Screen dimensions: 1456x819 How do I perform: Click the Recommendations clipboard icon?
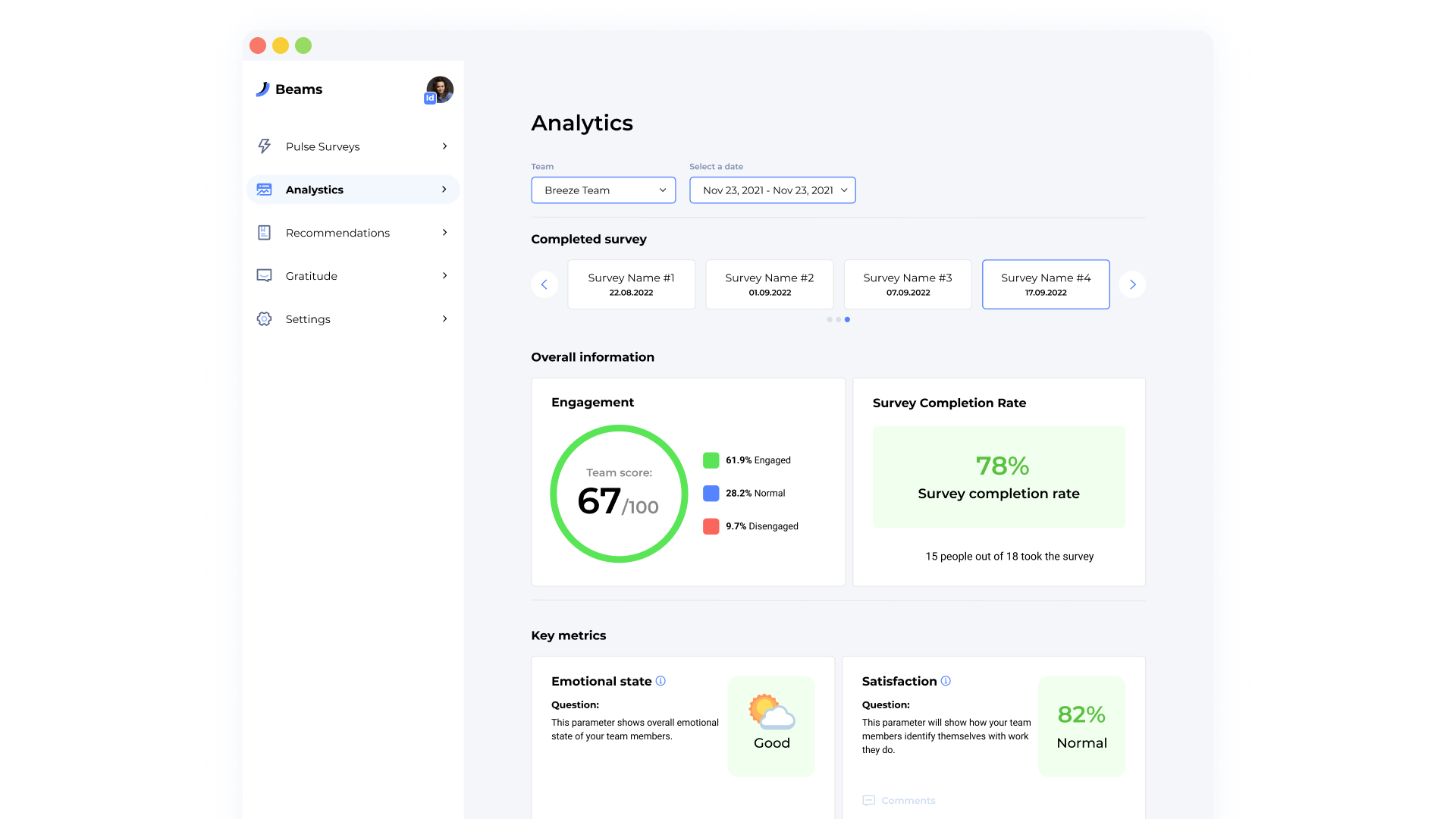[264, 232]
